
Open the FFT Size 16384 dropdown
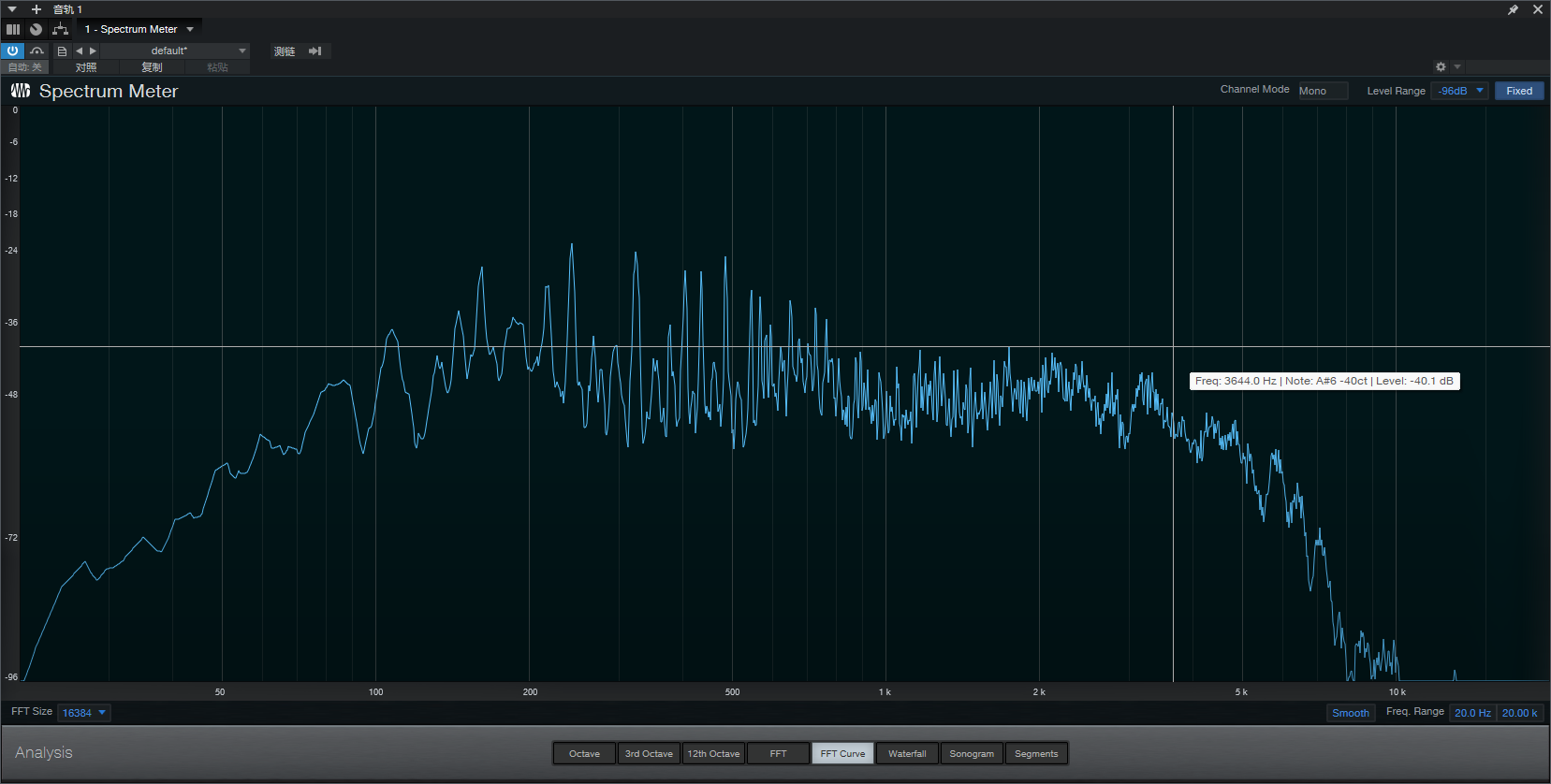point(83,713)
